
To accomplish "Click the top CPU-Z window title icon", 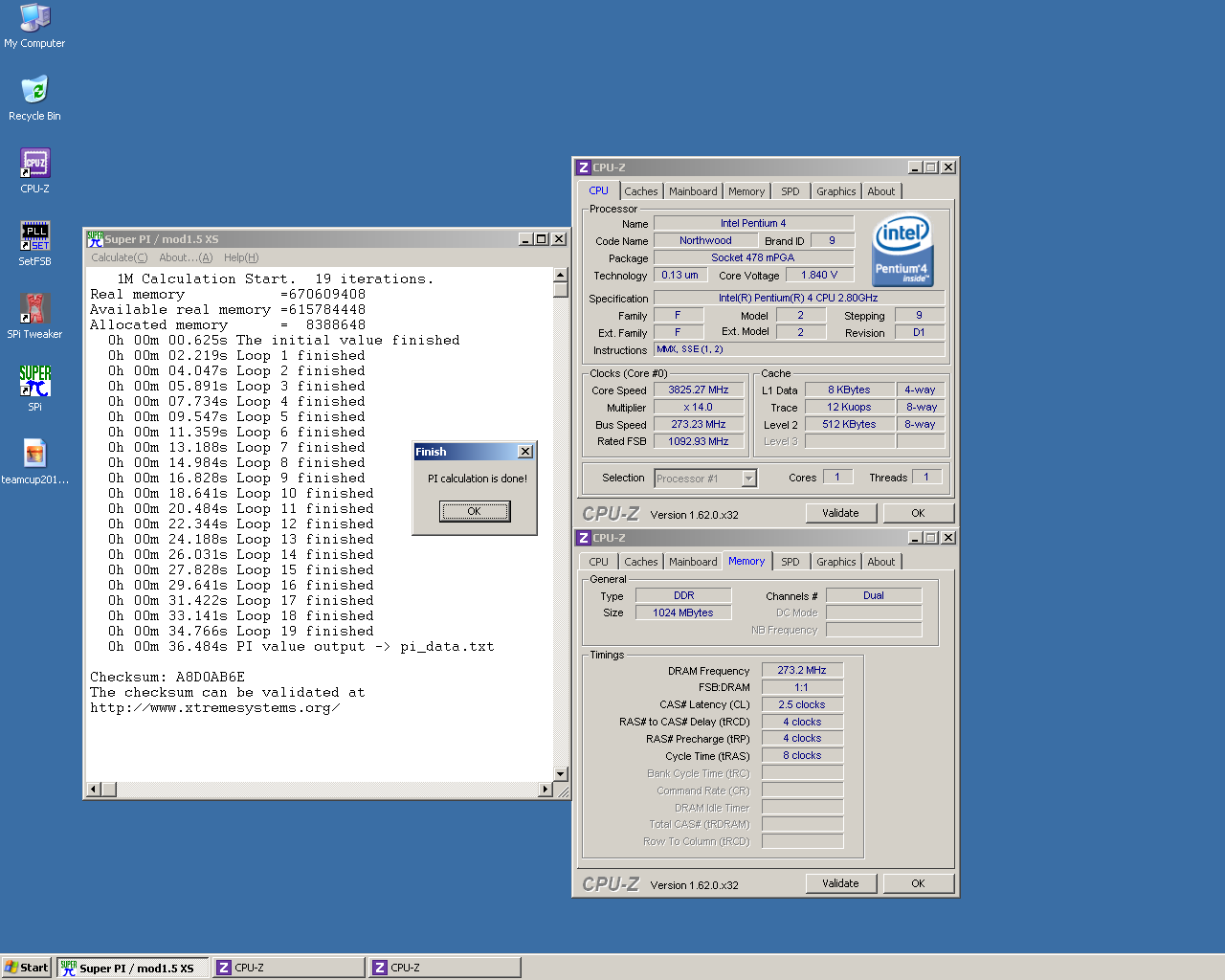I will coord(584,167).
